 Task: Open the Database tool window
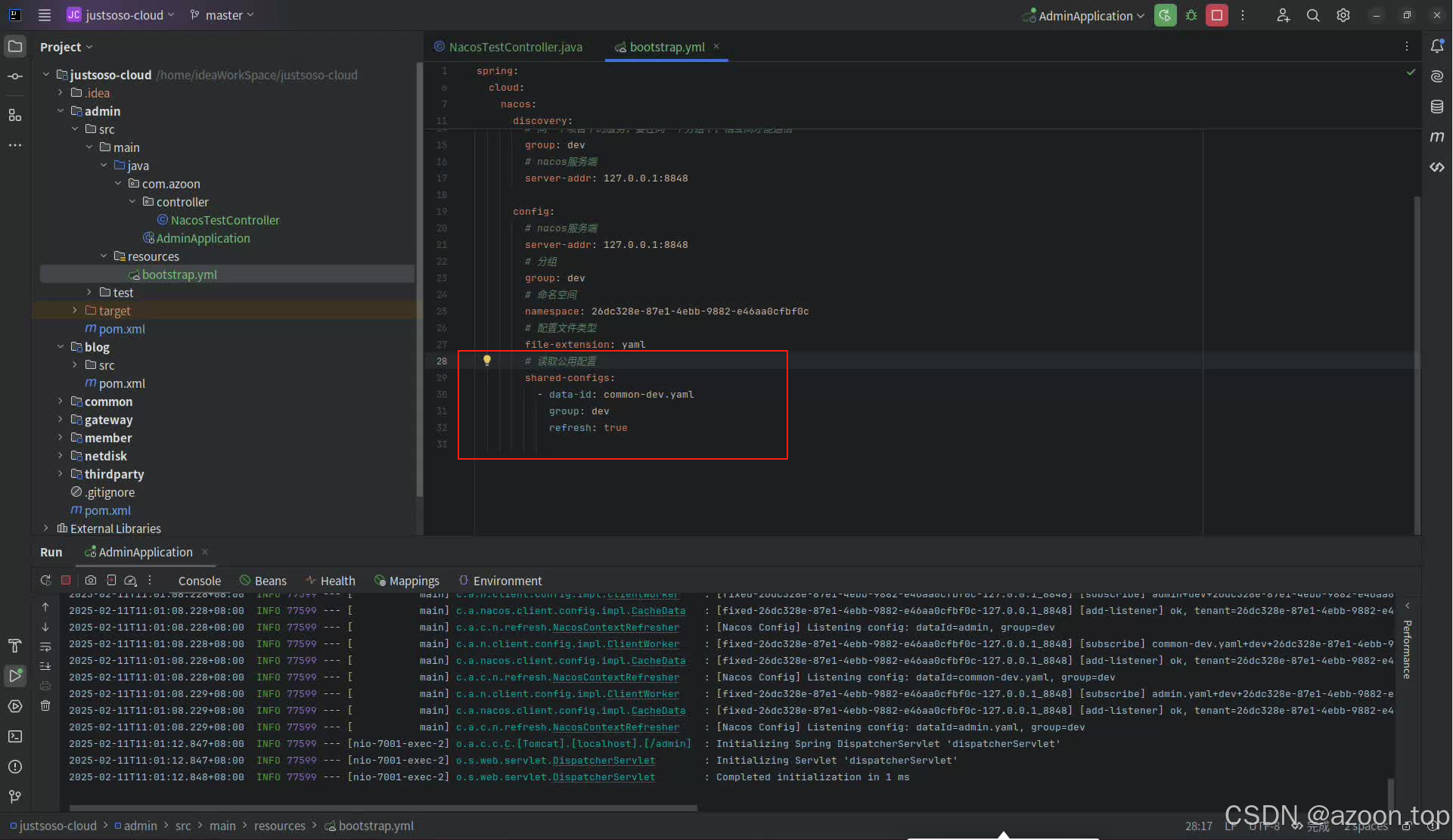tap(1437, 107)
